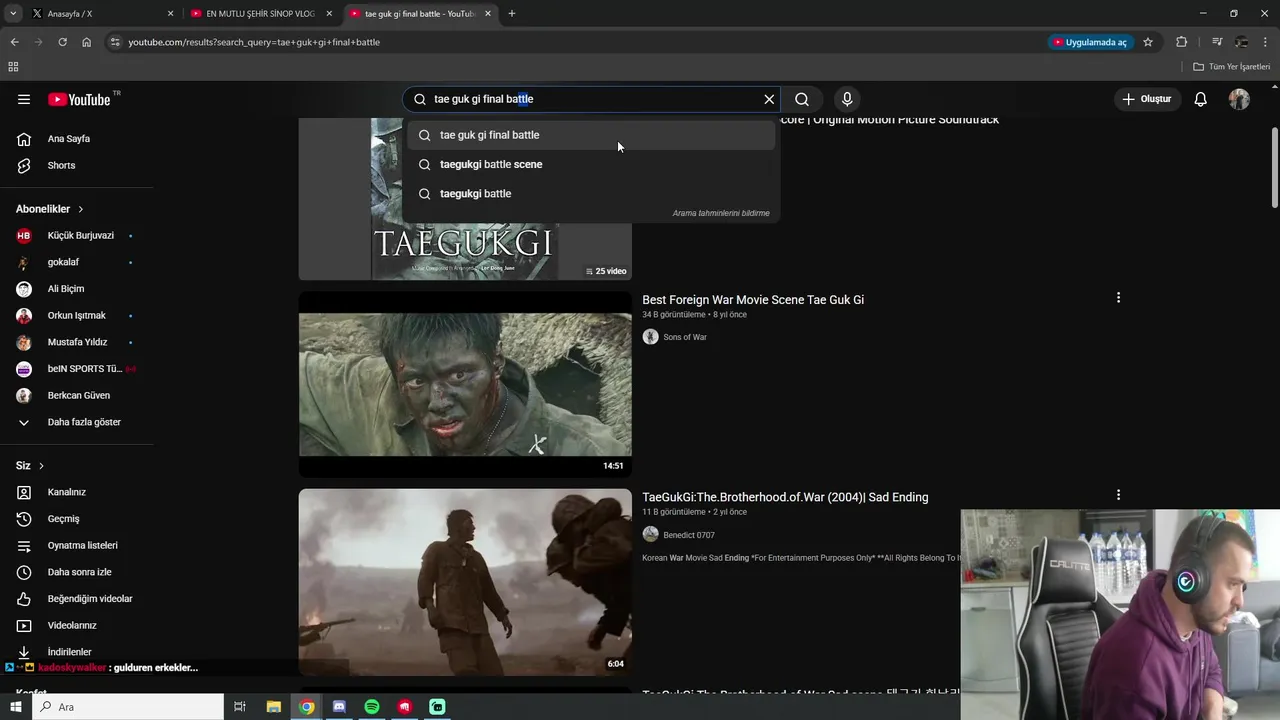Click Uygulamada aç button
Image resolution: width=1280 pixels, height=720 pixels.
click(1090, 42)
